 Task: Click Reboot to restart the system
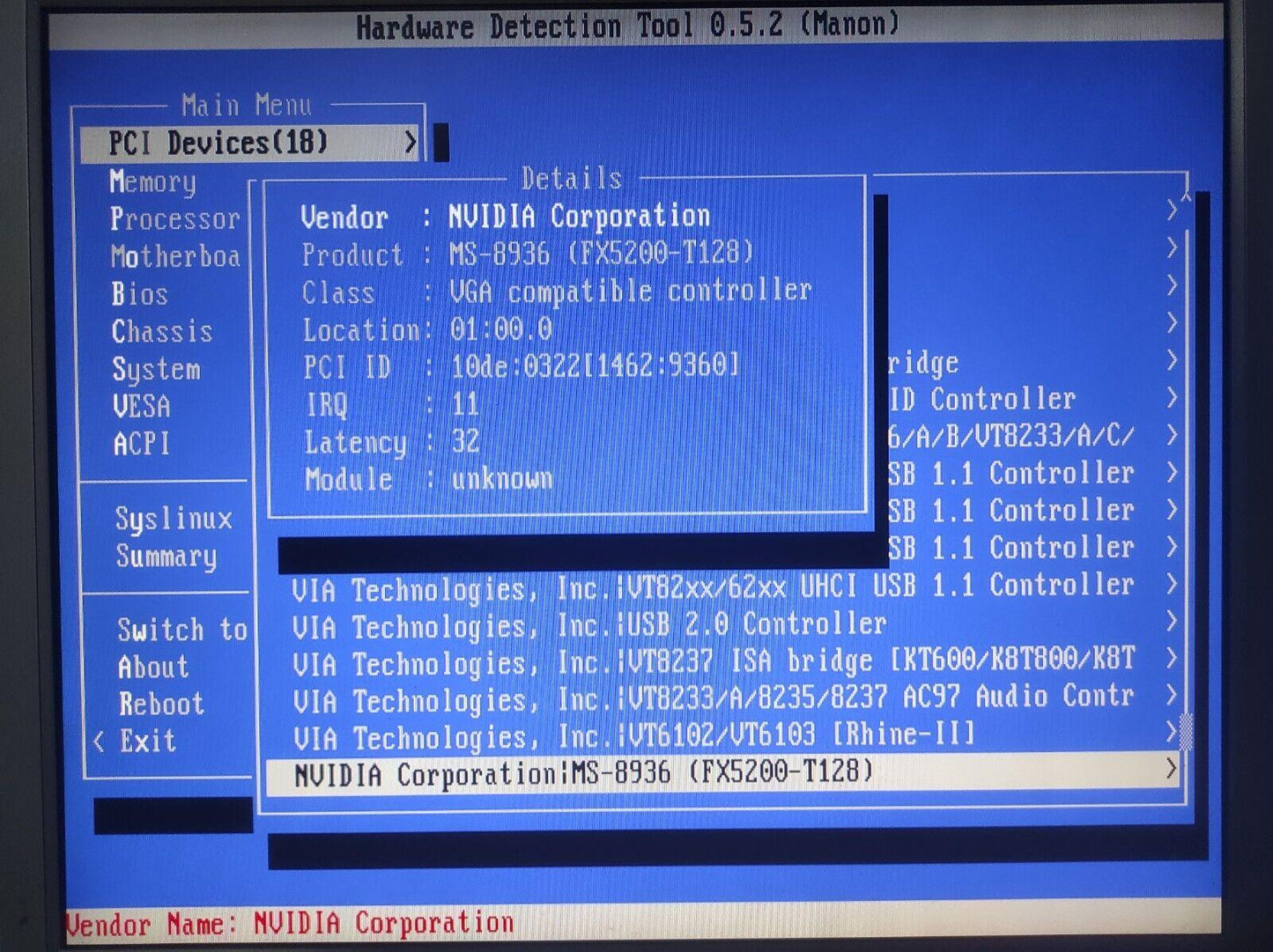point(159,704)
